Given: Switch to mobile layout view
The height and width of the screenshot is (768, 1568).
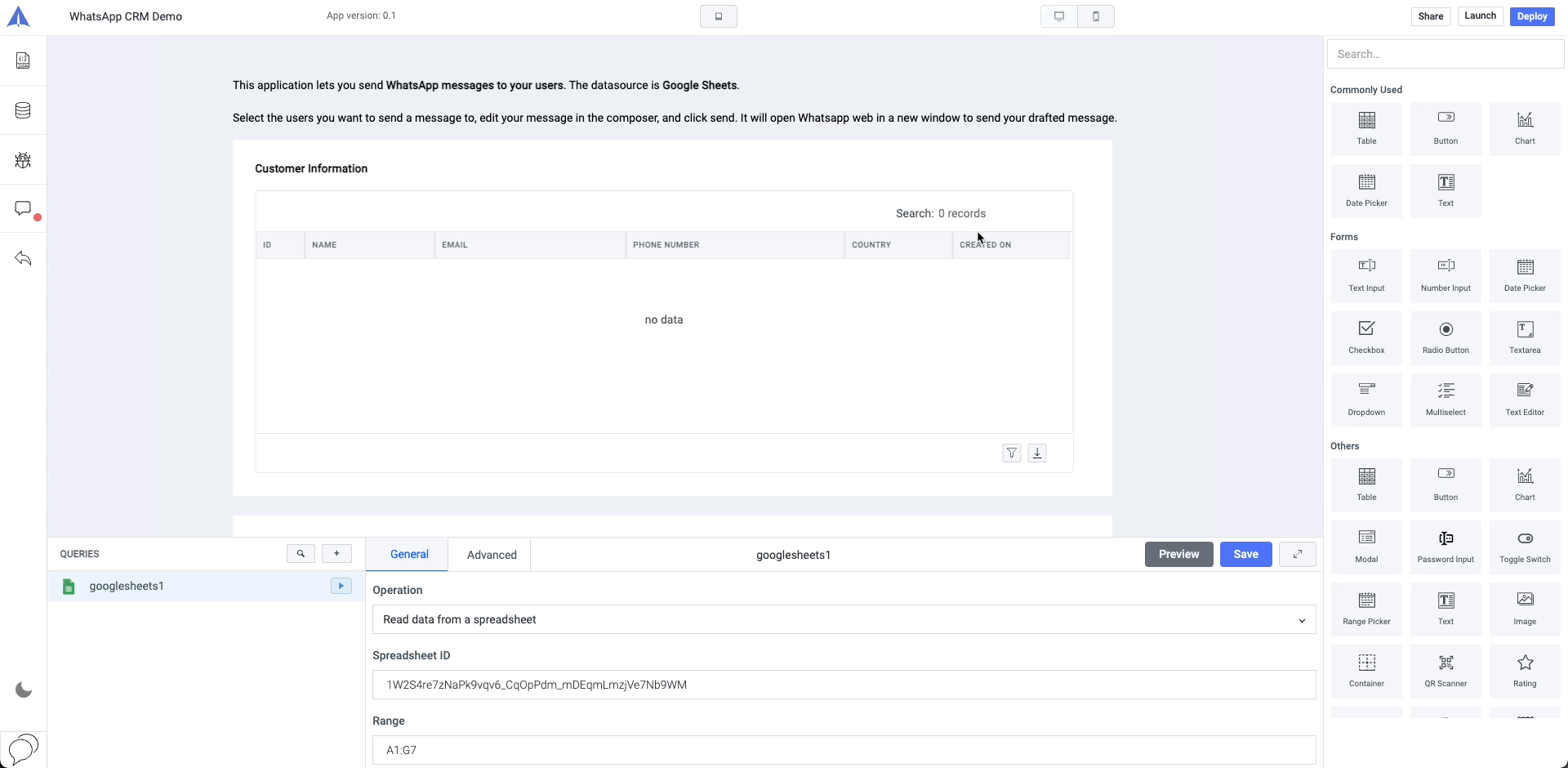Looking at the screenshot, I should click(x=1096, y=16).
